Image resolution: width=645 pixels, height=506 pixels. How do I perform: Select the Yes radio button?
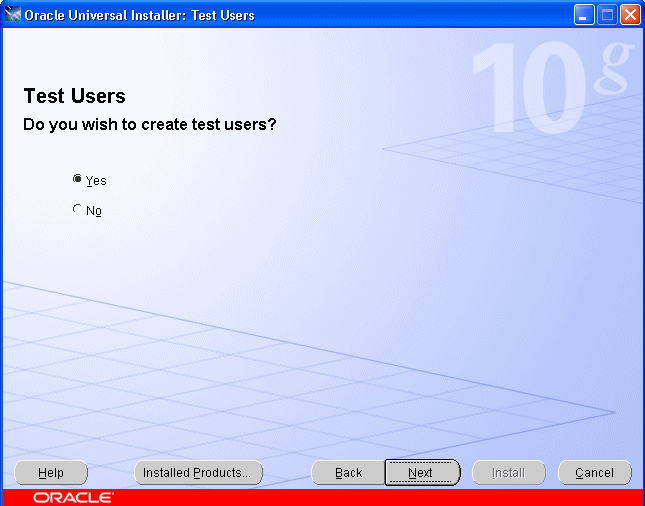click(77, 179)
